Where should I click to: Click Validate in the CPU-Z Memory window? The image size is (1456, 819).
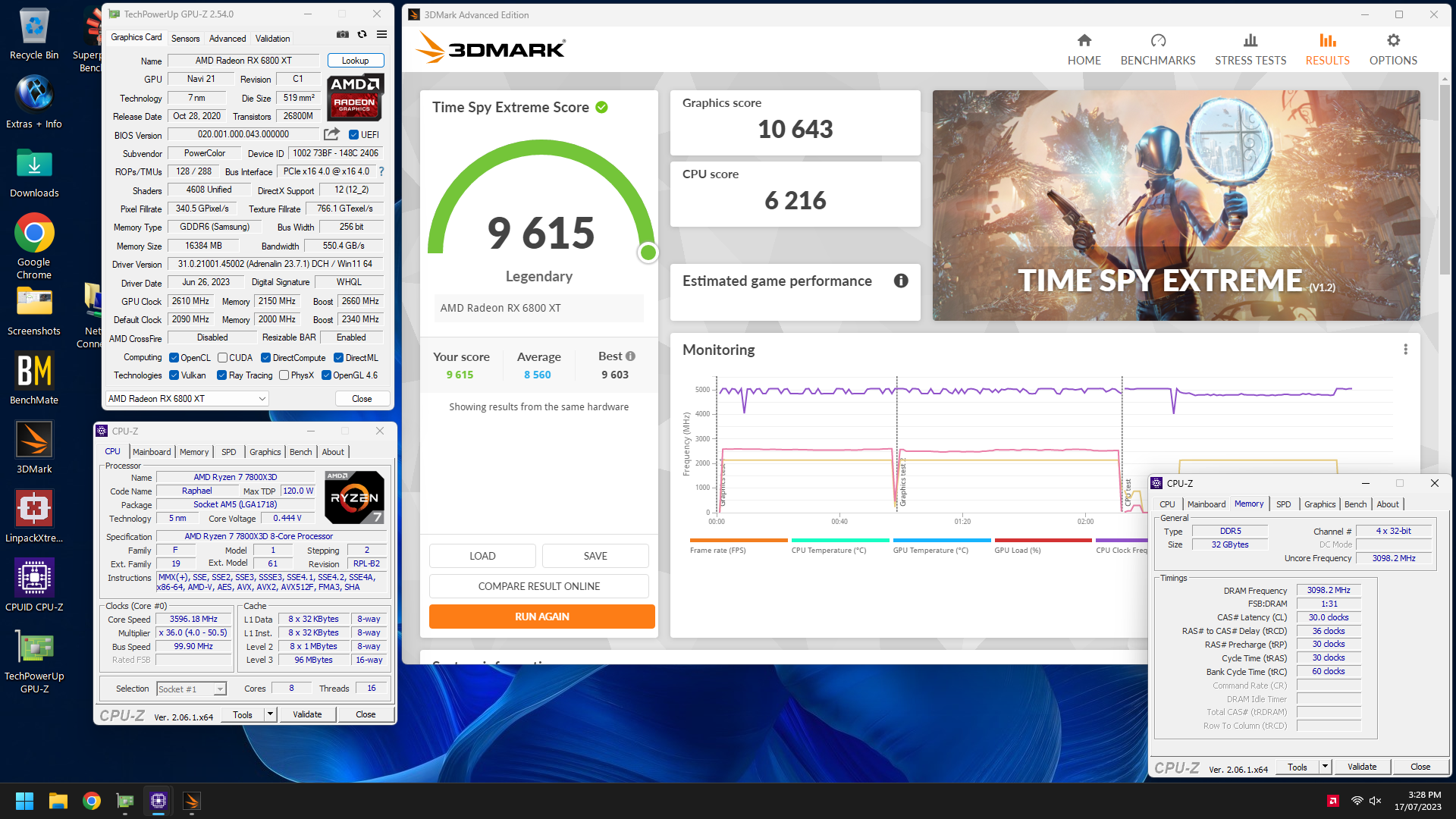1362,767
